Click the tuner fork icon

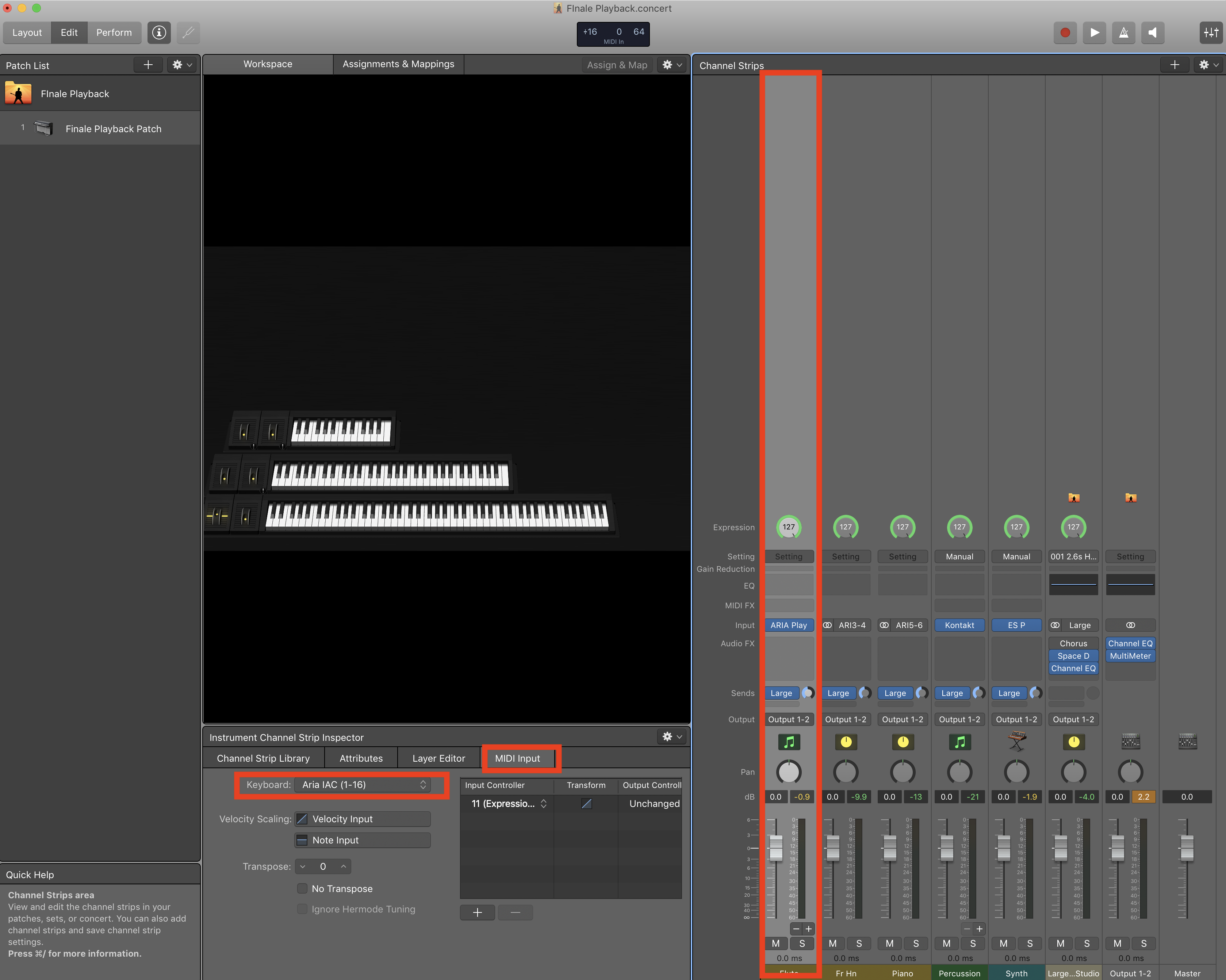click(188, 32)
